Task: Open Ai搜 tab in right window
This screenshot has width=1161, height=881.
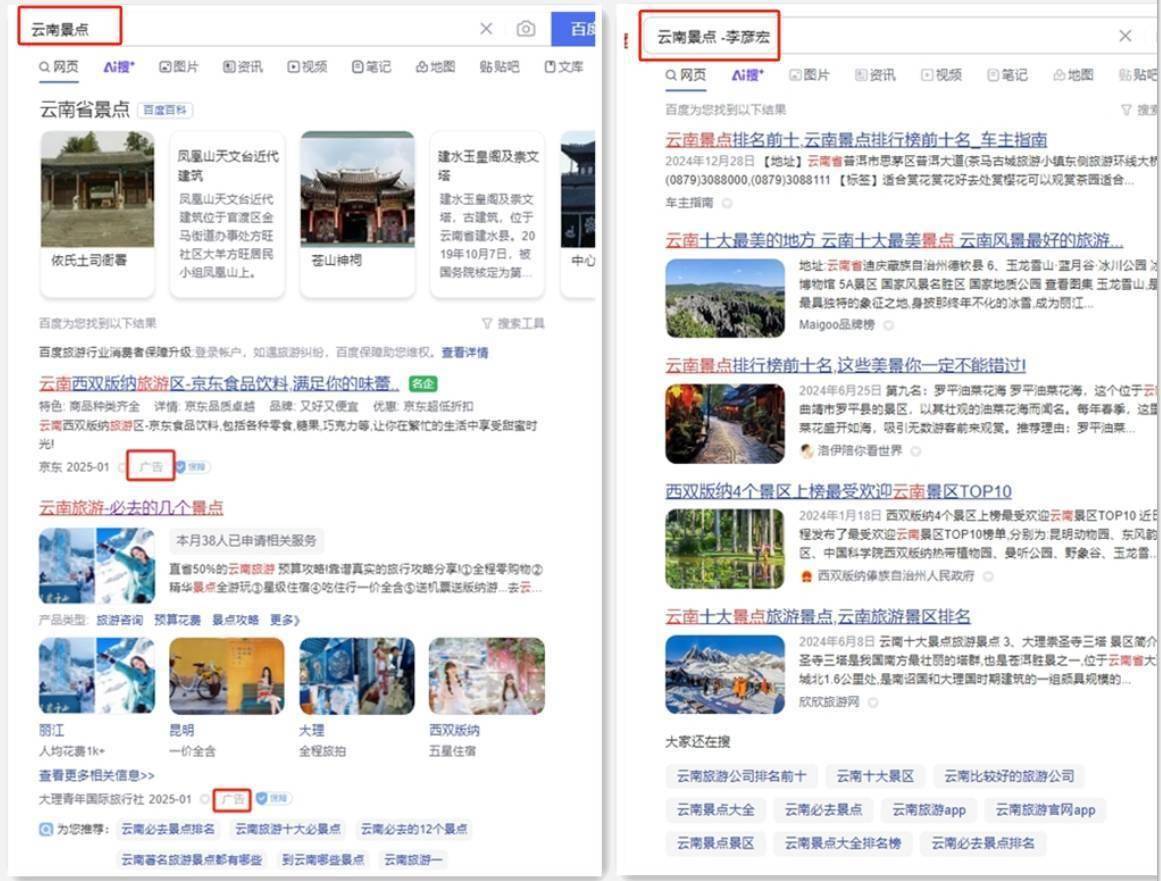Action: click(x=746, y=75)
